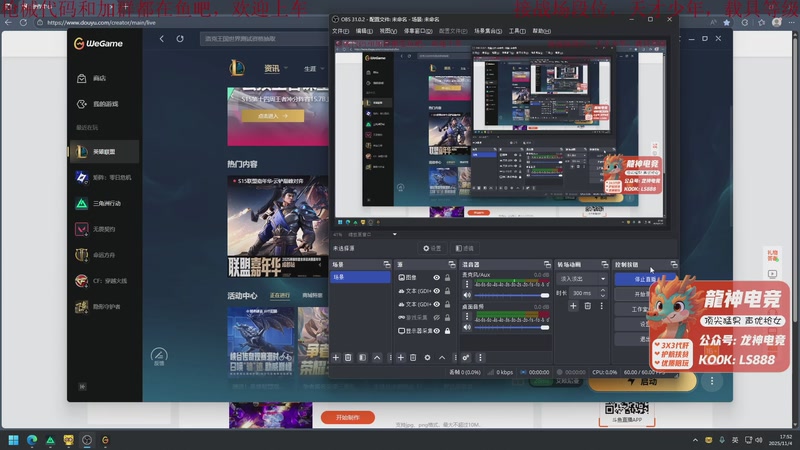Mute the 桌面音频 channel in OBS mixer
Image resolution: width=800 pixels, height=450 pixels.
[x=467, y=327]
